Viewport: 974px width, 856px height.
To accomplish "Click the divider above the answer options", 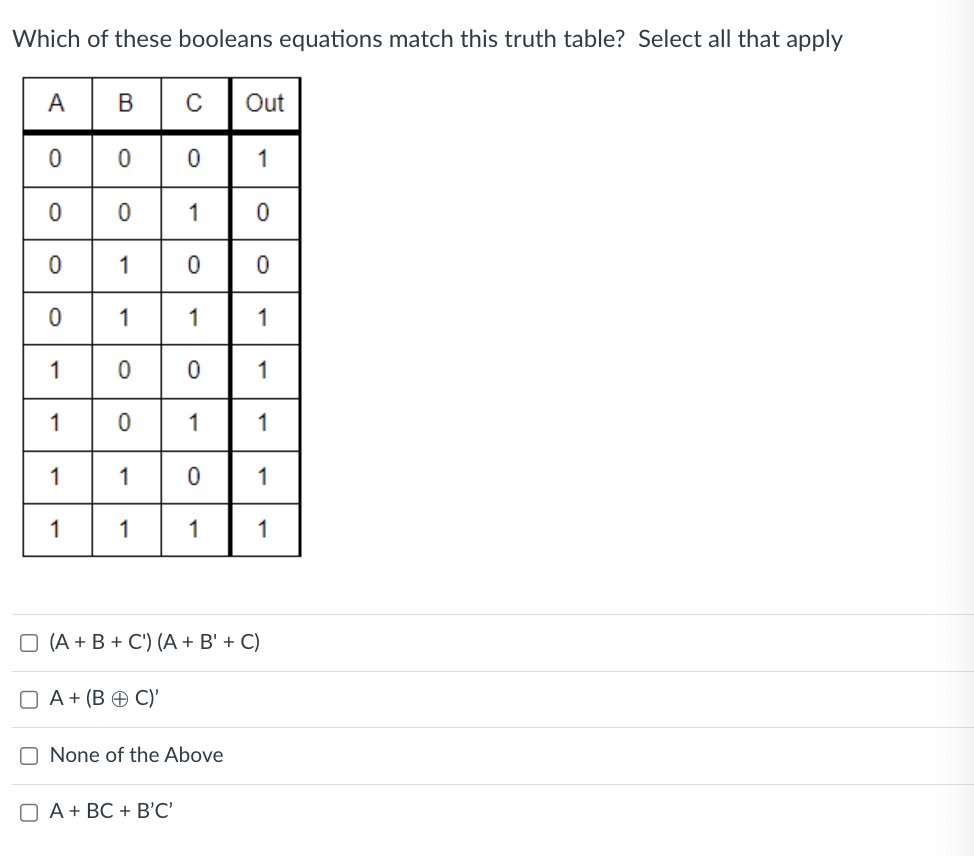I will (487, 613).
